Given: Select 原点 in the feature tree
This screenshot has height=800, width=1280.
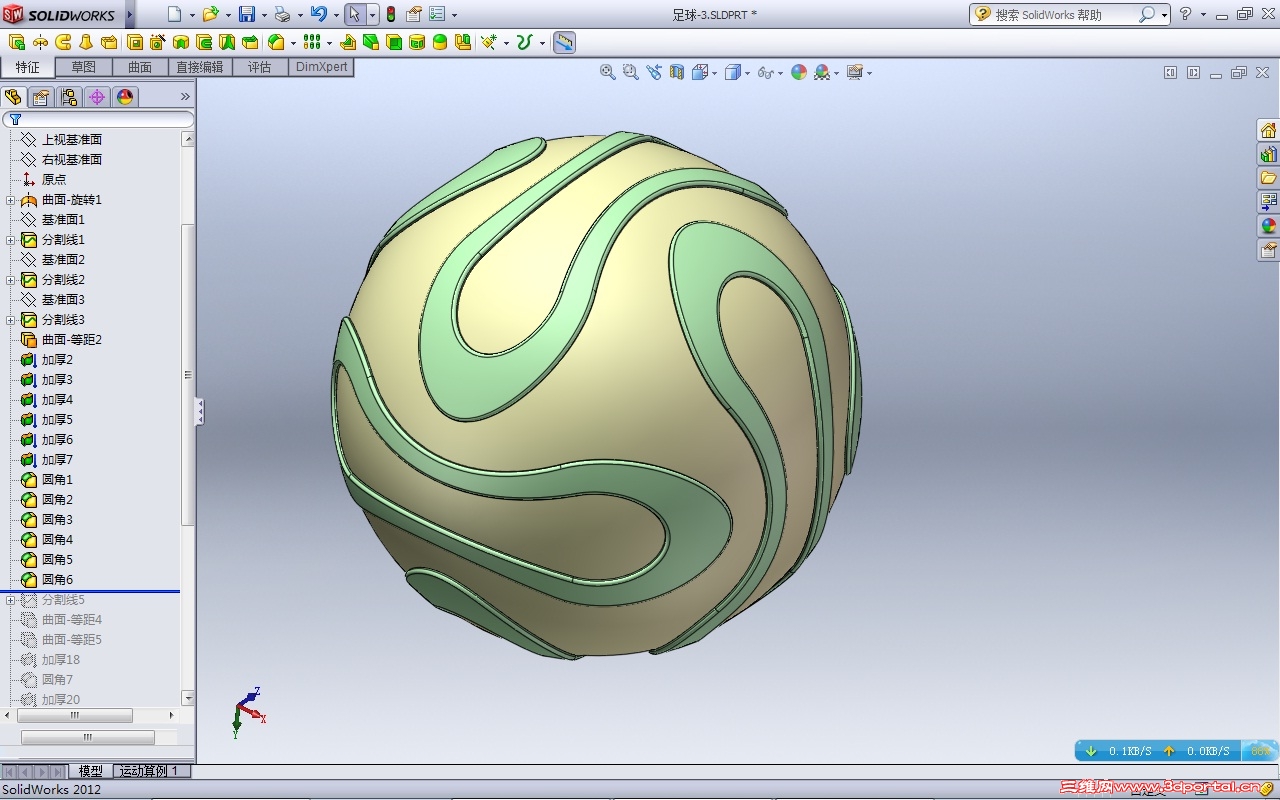Looking at the screenshot, I should click(54, 180).
